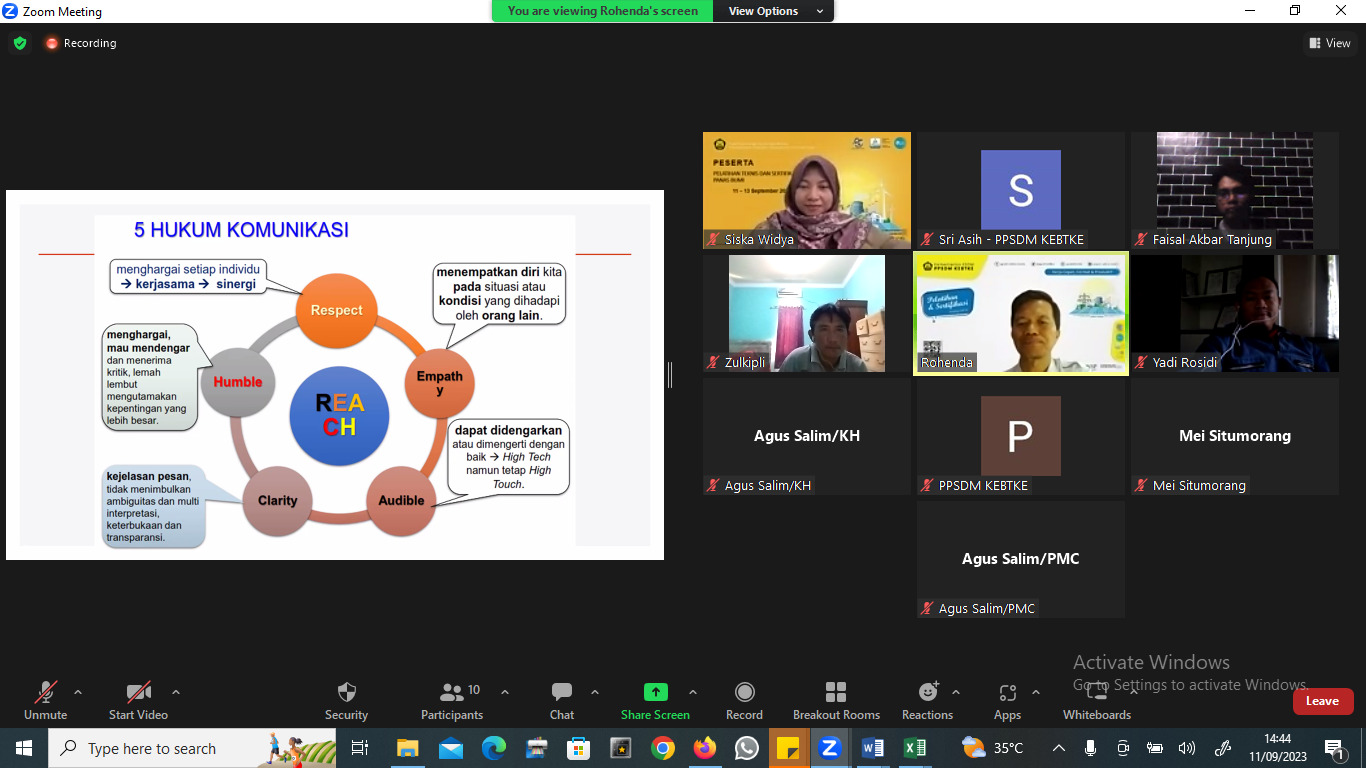Open the Apps menu

1007,699
